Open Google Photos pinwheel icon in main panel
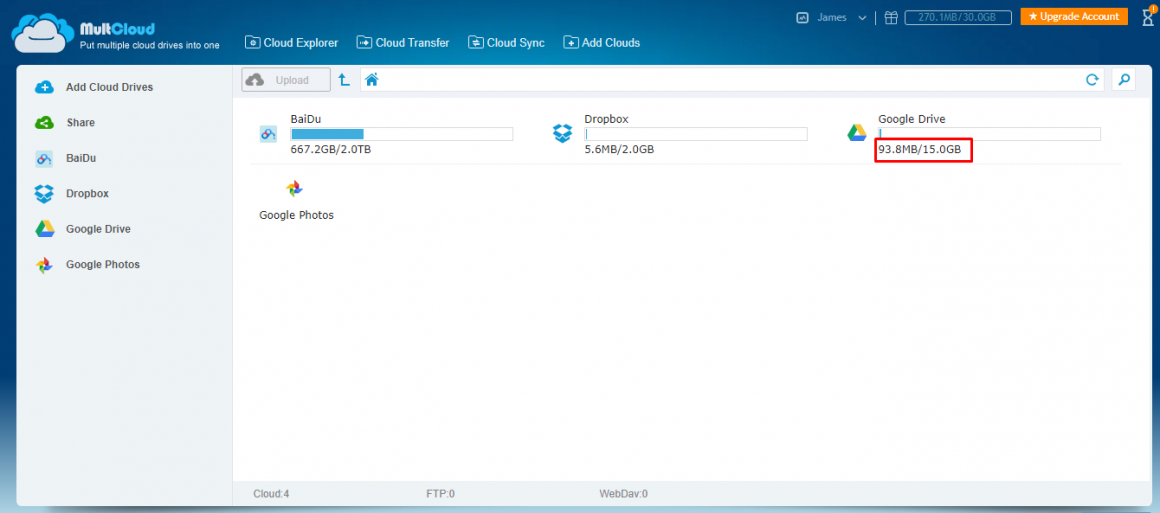 (294, 189)
